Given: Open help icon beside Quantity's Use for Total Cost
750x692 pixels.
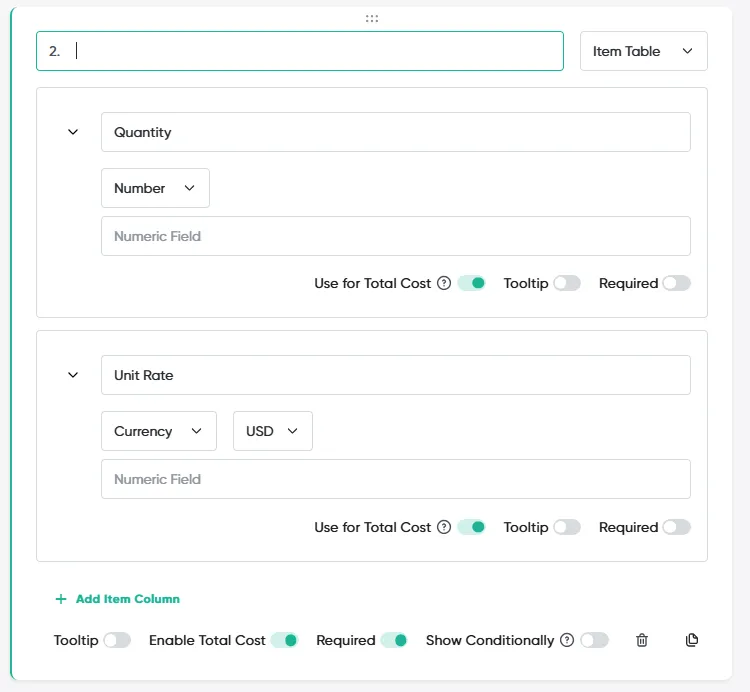Looking at the screenshot, I should click(x=444, y=283).
